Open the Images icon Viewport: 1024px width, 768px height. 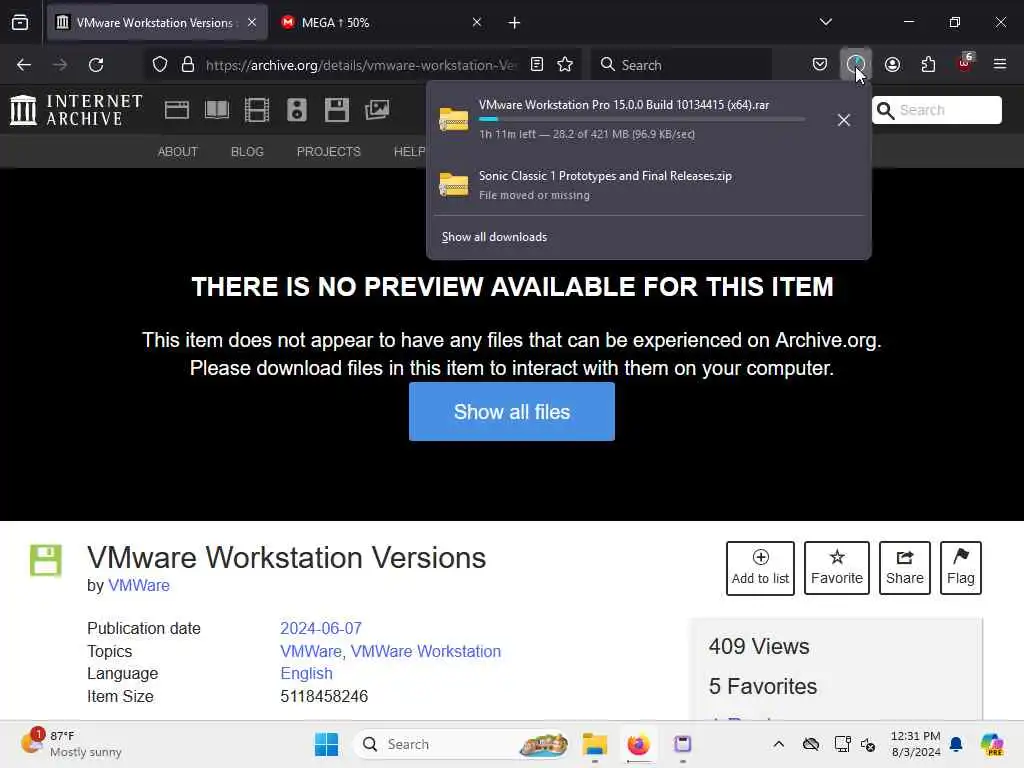377,110
